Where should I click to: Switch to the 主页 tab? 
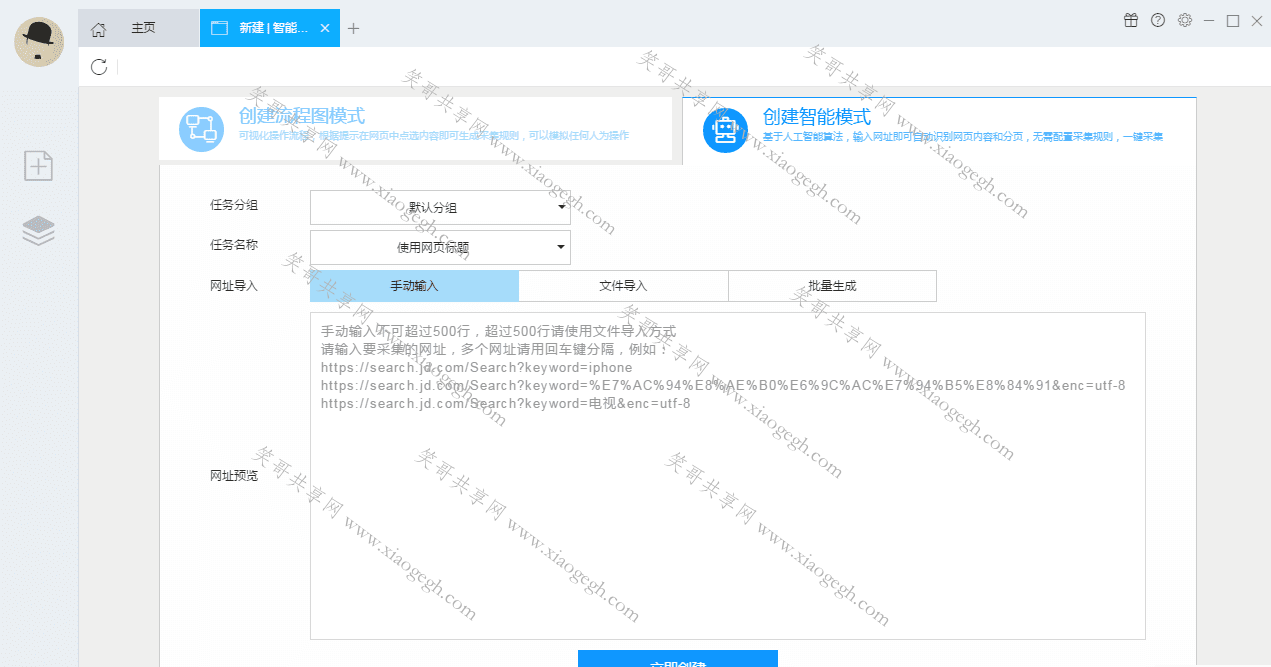(x=139, y=28)
